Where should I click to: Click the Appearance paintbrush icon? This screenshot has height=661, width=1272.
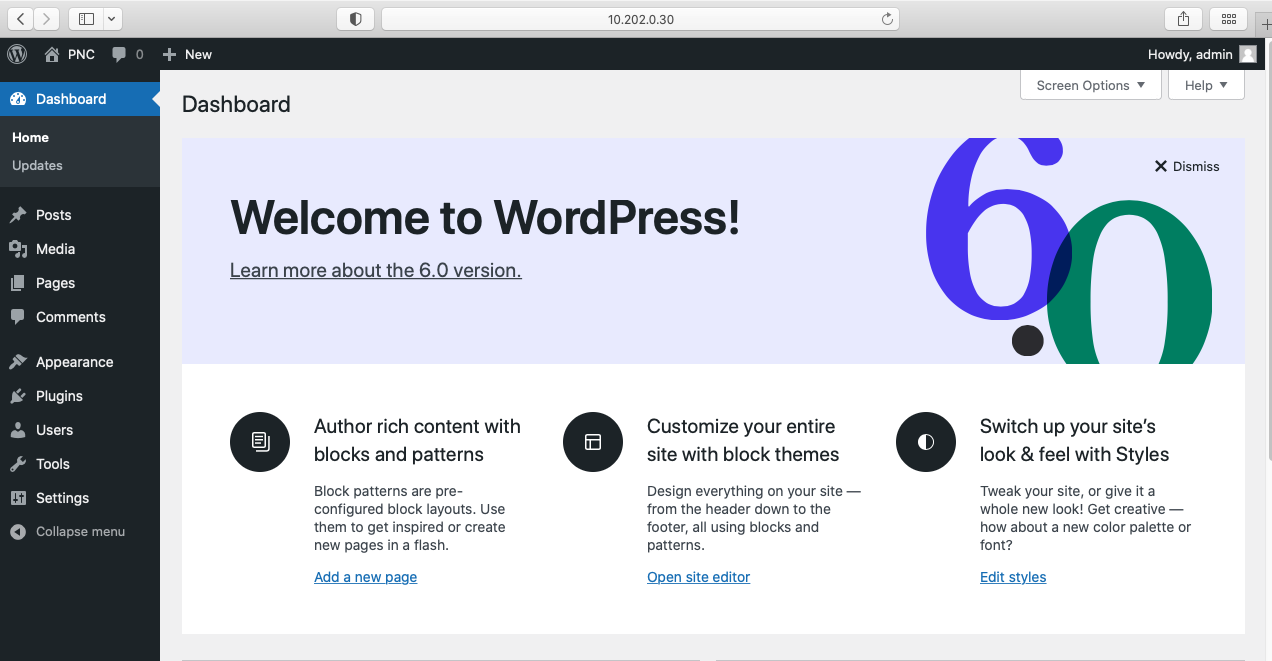coord(17,362)
